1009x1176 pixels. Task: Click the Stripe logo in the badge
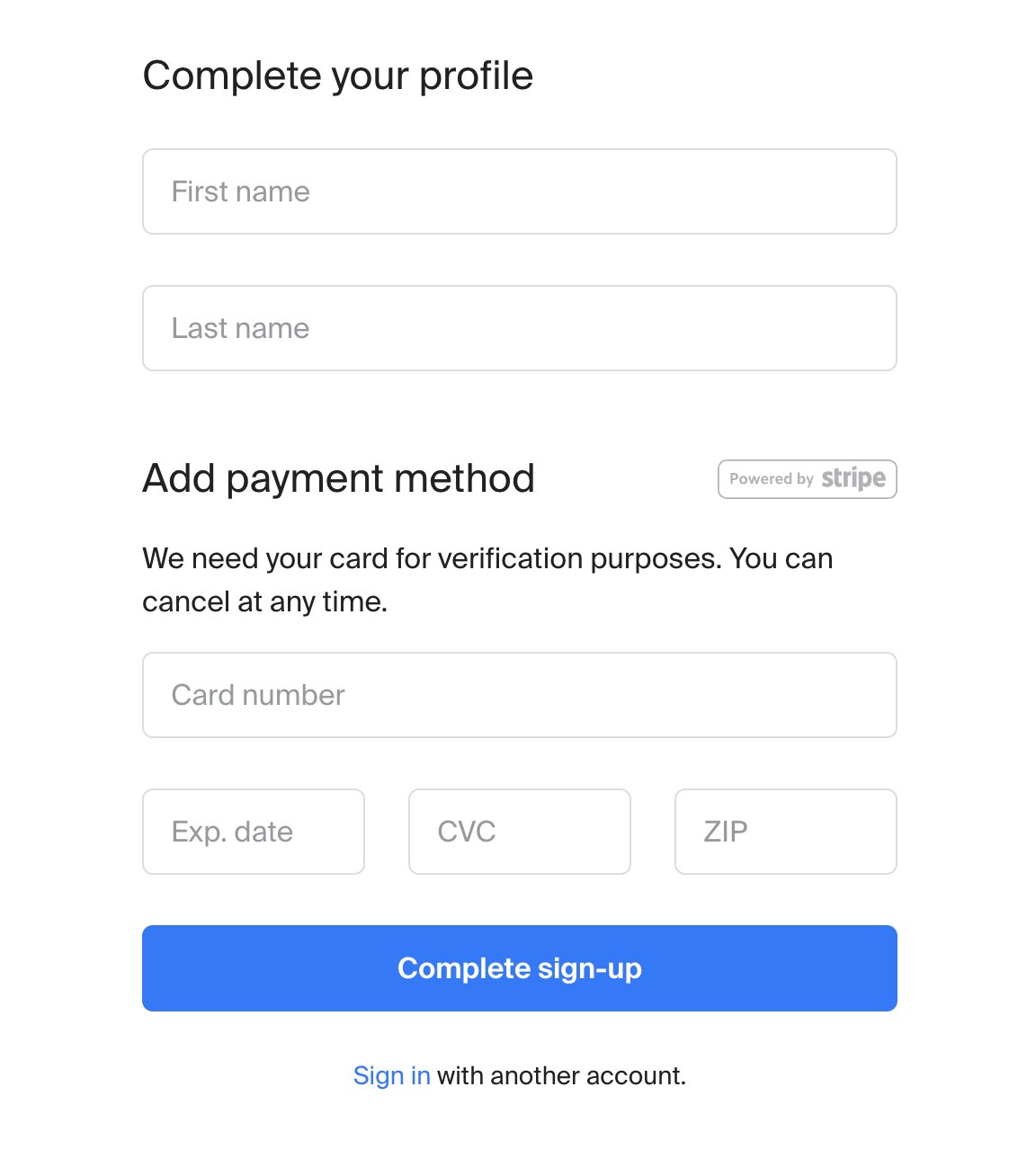click(853, 478)
